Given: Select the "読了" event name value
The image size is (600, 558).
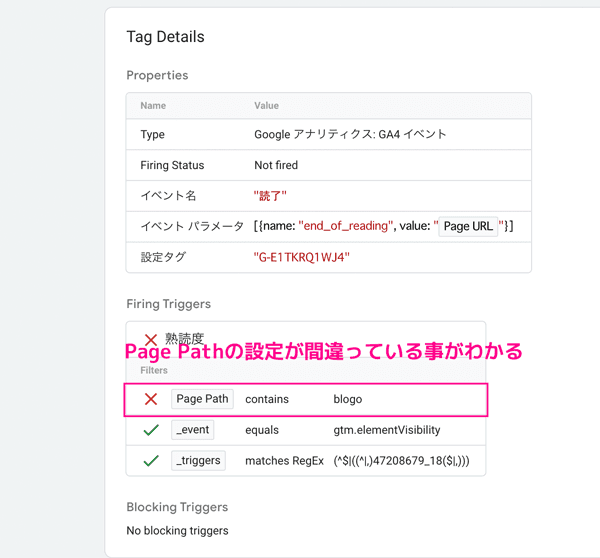Looking at the screenshot, I should click(270, 196).
